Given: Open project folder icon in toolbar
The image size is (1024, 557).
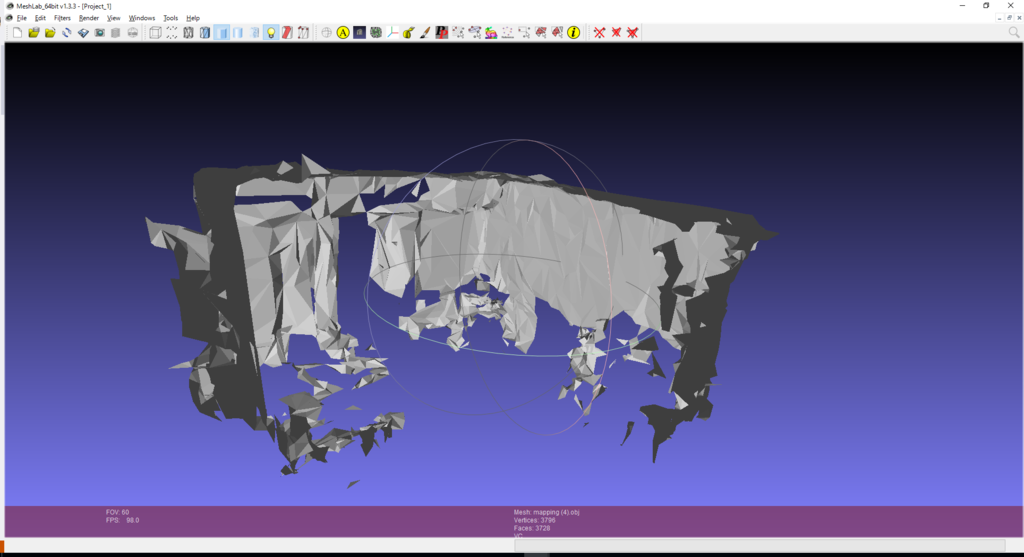Looking at the screenshot, I should pyautogui.click(x=34, y=33).
